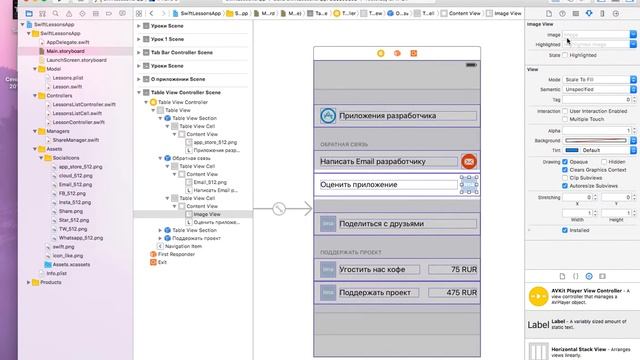Open related items grid icon in jump bar
640x360 pixels.
coord(139,13)
